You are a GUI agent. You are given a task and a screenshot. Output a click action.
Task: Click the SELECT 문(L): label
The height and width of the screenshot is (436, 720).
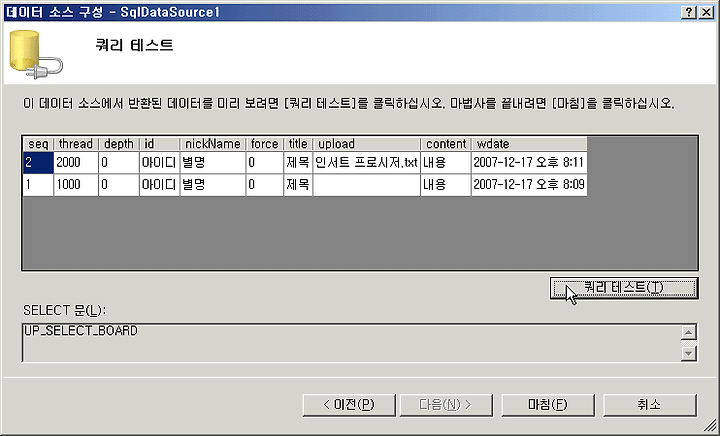pos(64,311)
